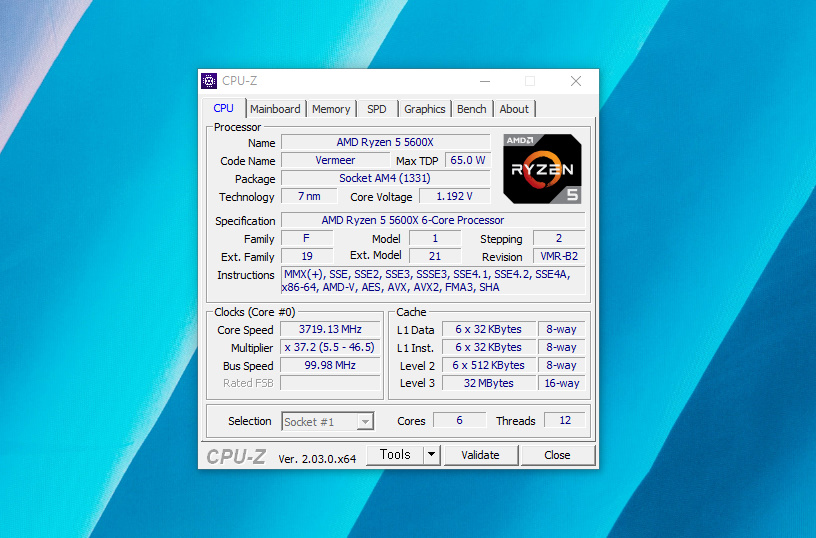Viewport: 816px width, 538px height.
Task: Click the Ext. Model value 21
Action: [x=435, y=256]
